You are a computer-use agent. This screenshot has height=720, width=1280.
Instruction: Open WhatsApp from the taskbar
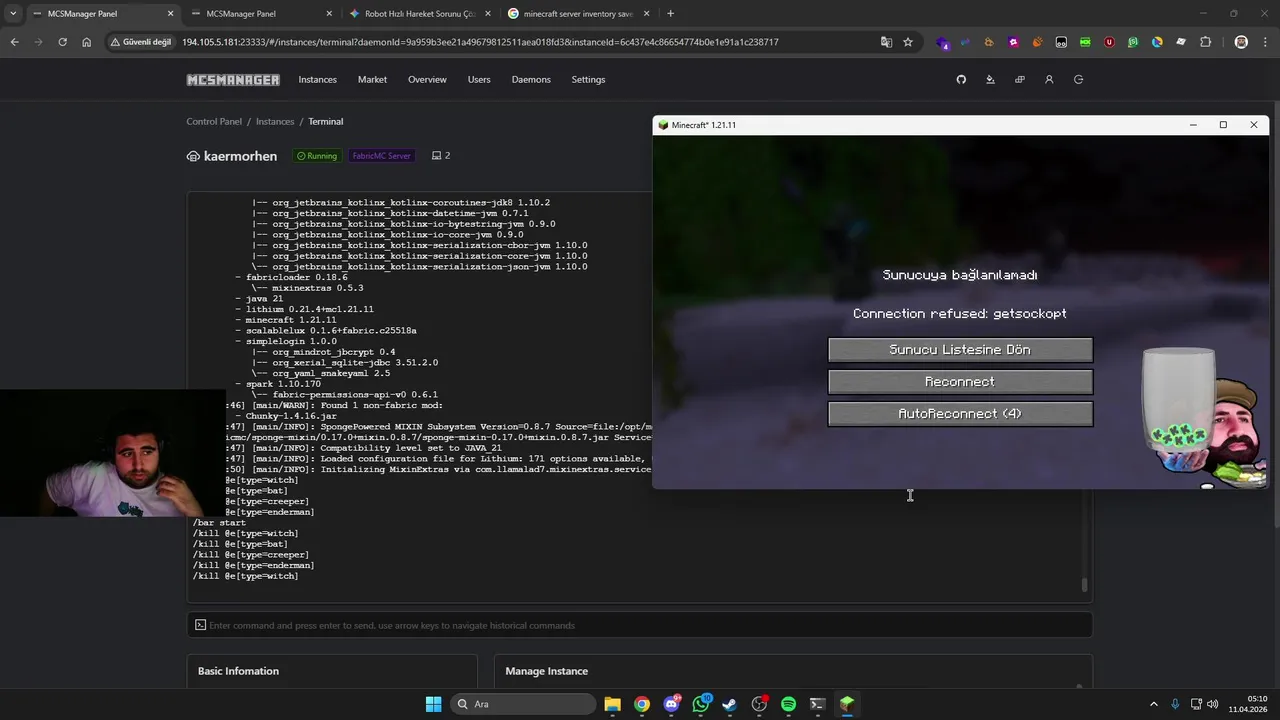coord(701,704)
